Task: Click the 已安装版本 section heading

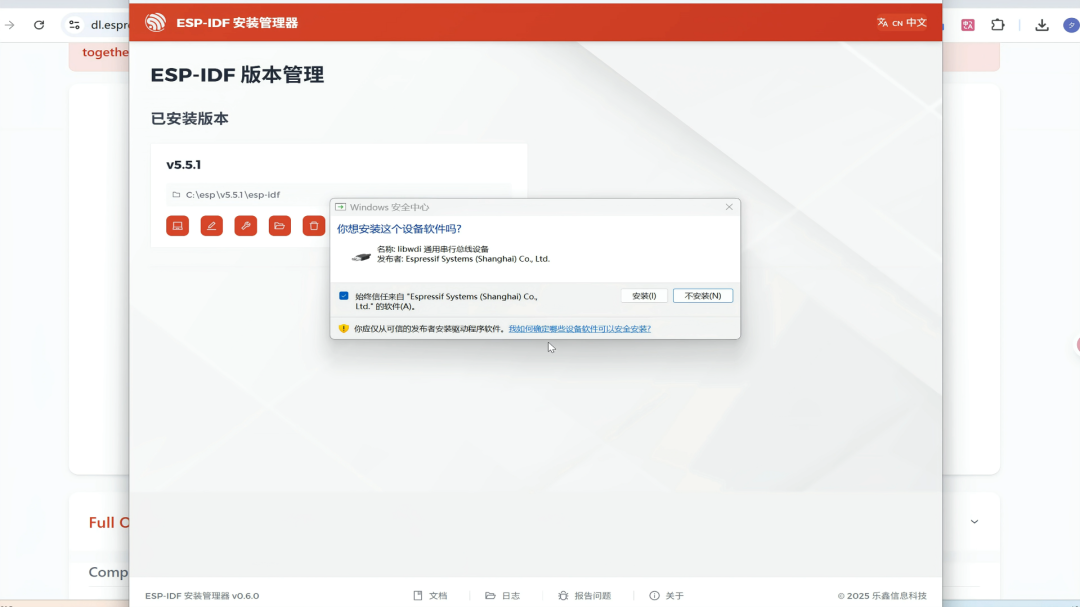Action: point(189,119)
